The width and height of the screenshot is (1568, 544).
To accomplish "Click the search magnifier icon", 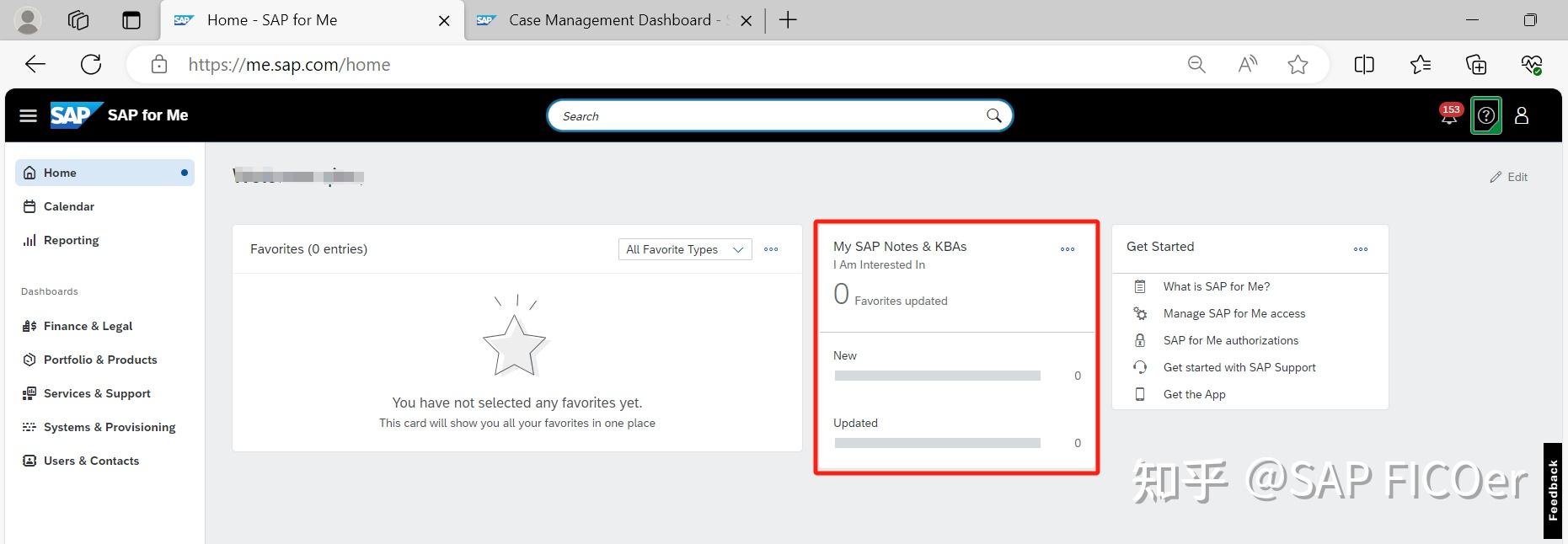I will [994, 115].
